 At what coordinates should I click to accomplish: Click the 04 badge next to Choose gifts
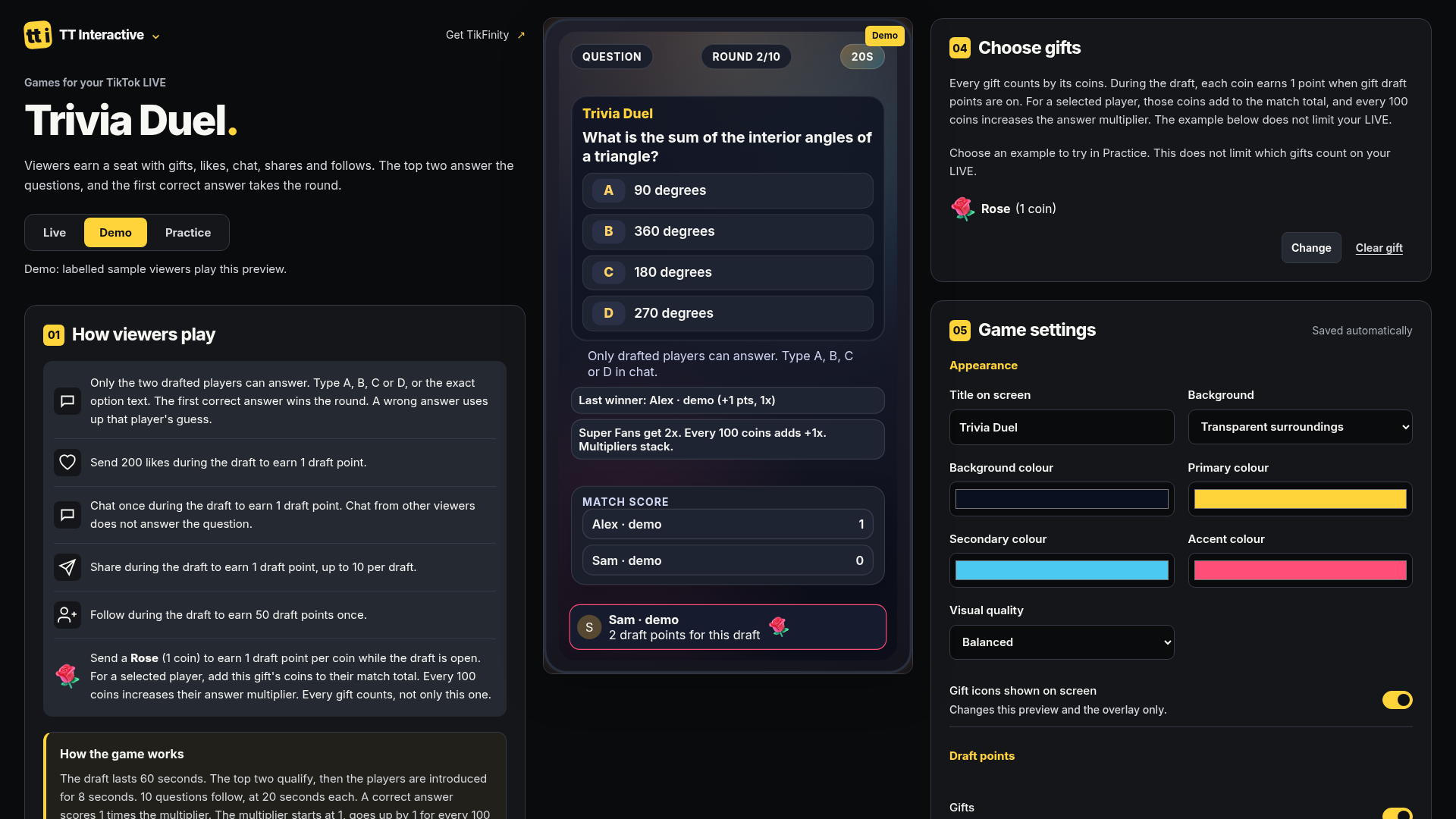[960, 48]
